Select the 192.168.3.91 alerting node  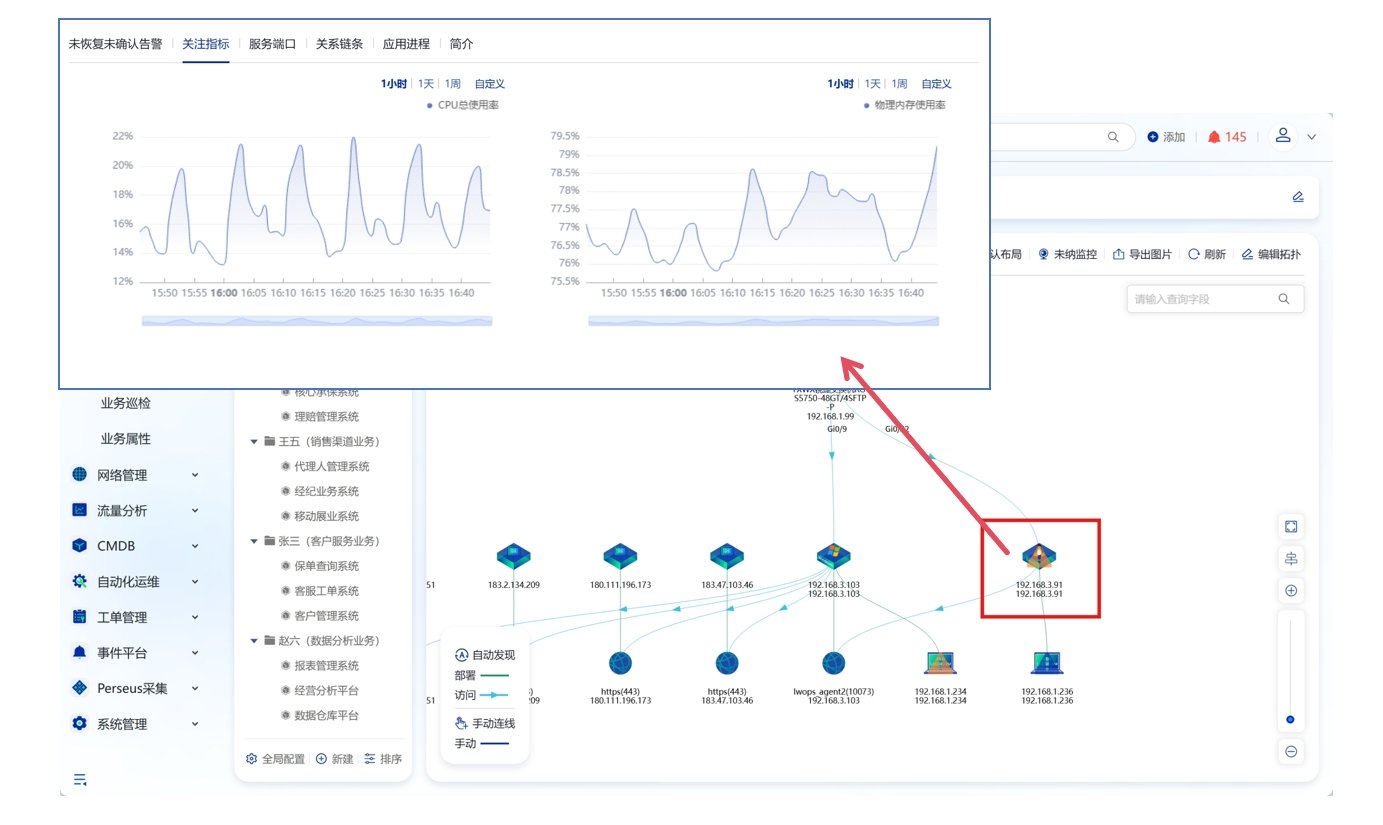tap(1039, 557)
